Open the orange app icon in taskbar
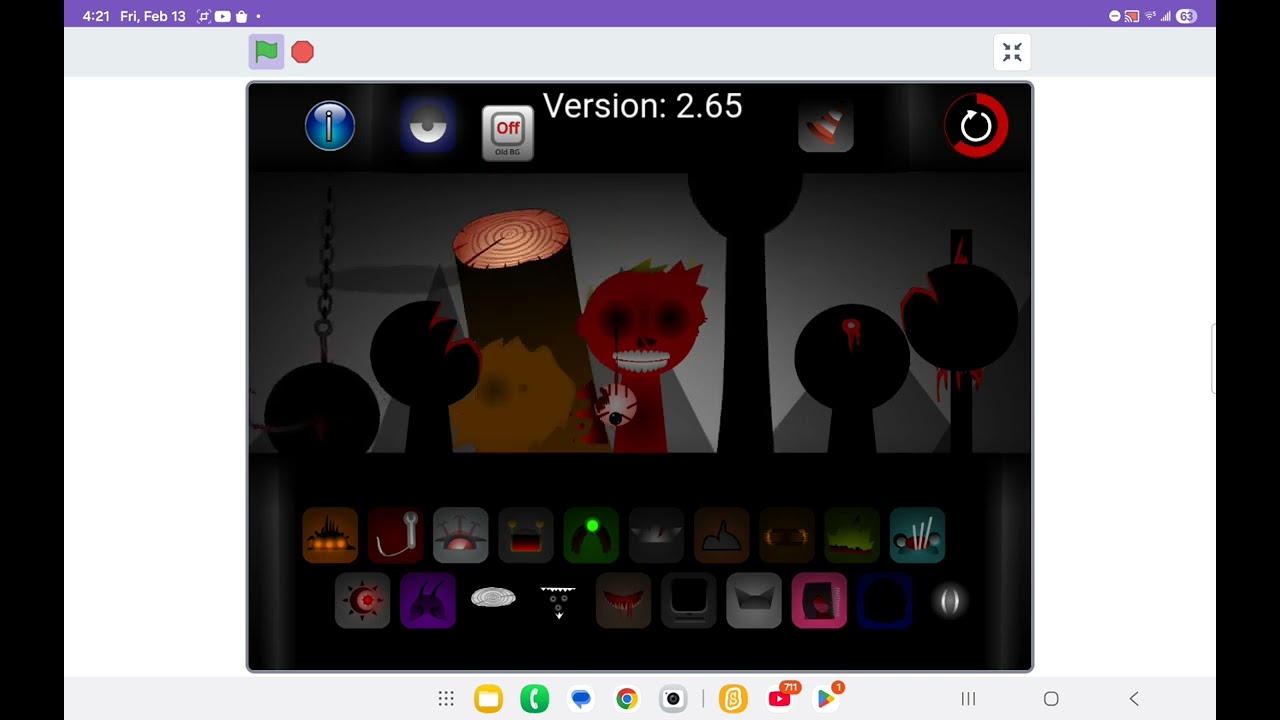 (733, 699)
